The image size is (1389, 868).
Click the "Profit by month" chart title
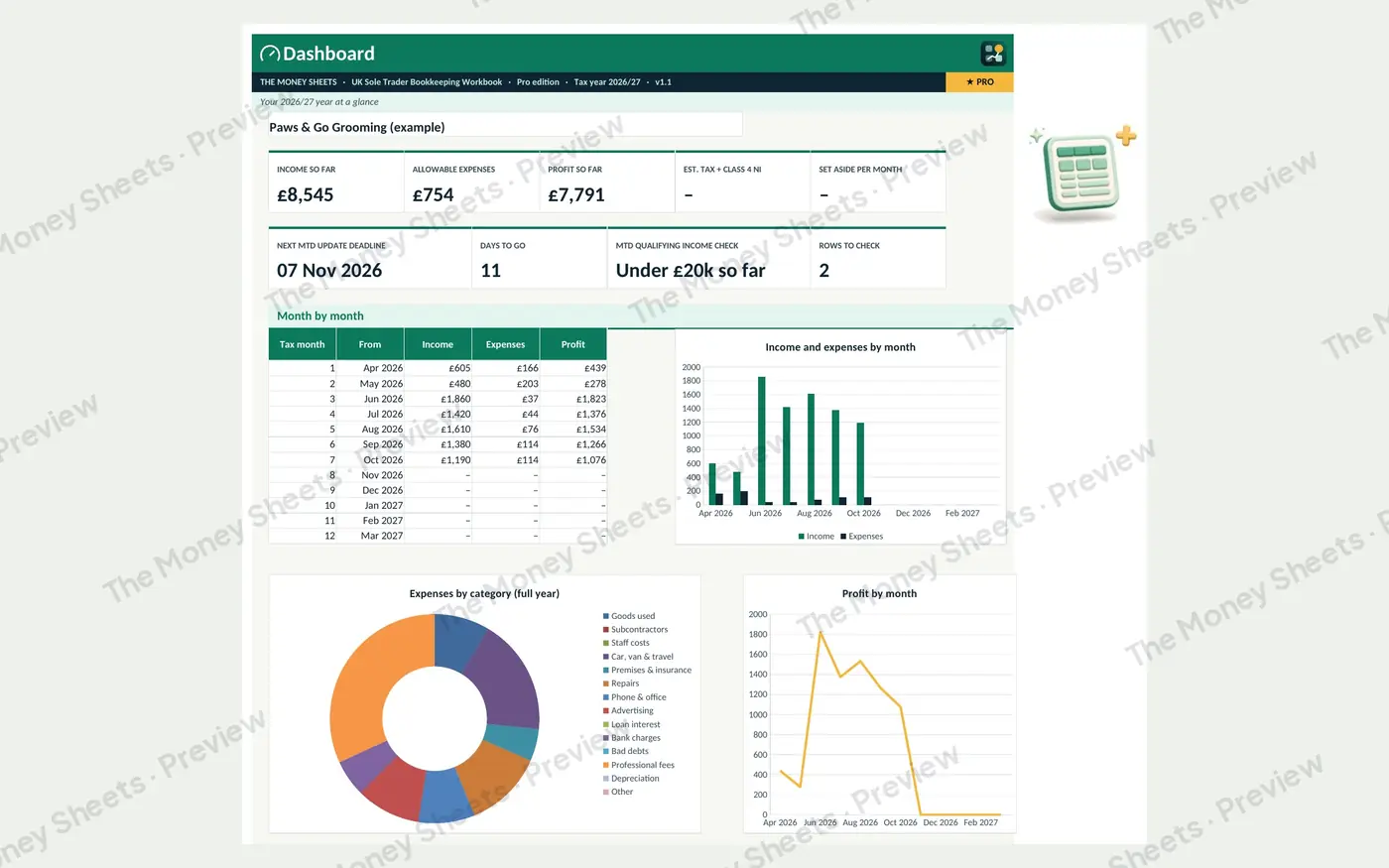coord(879,593)
